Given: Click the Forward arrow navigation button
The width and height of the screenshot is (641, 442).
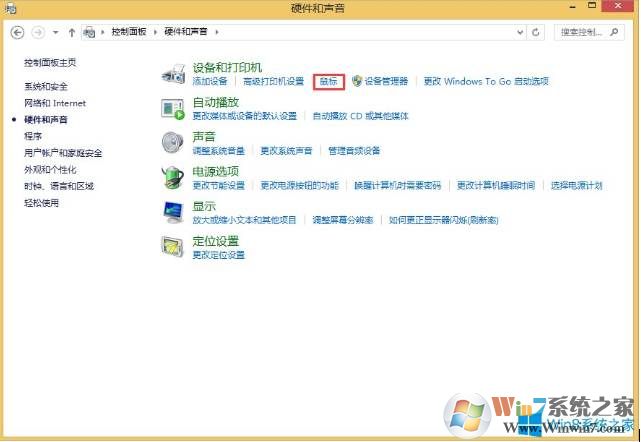Looking at the screenshot, I should coord(38,32).
